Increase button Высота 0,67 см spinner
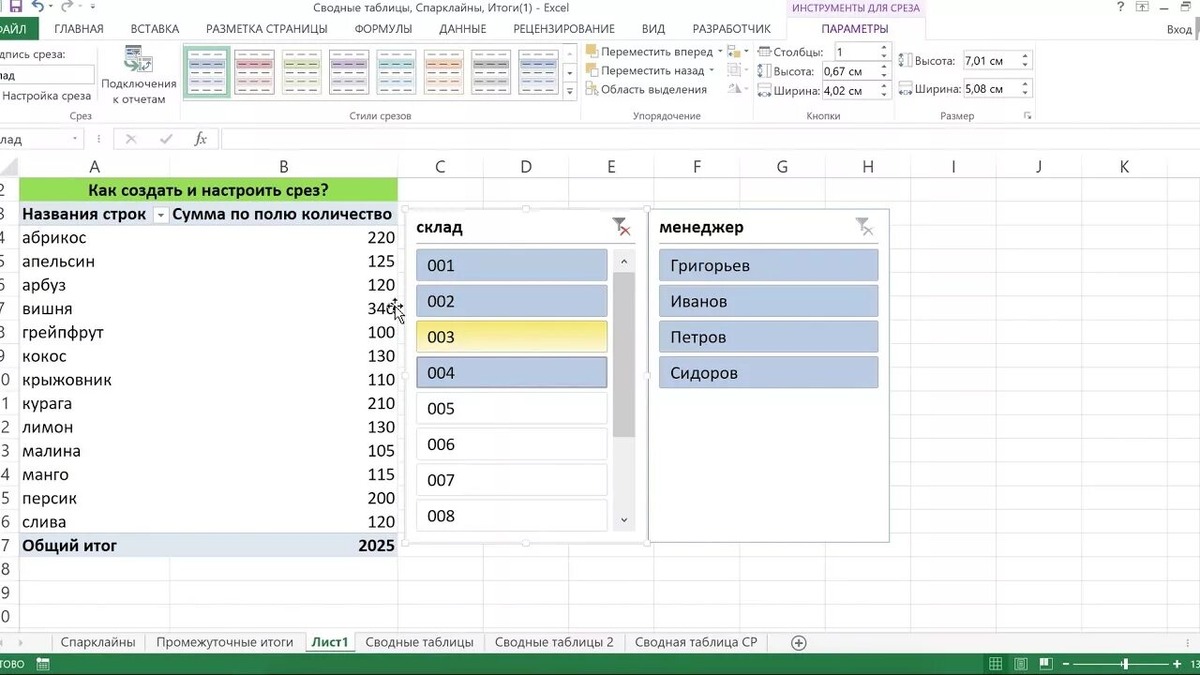 click(x=884, y=67)
